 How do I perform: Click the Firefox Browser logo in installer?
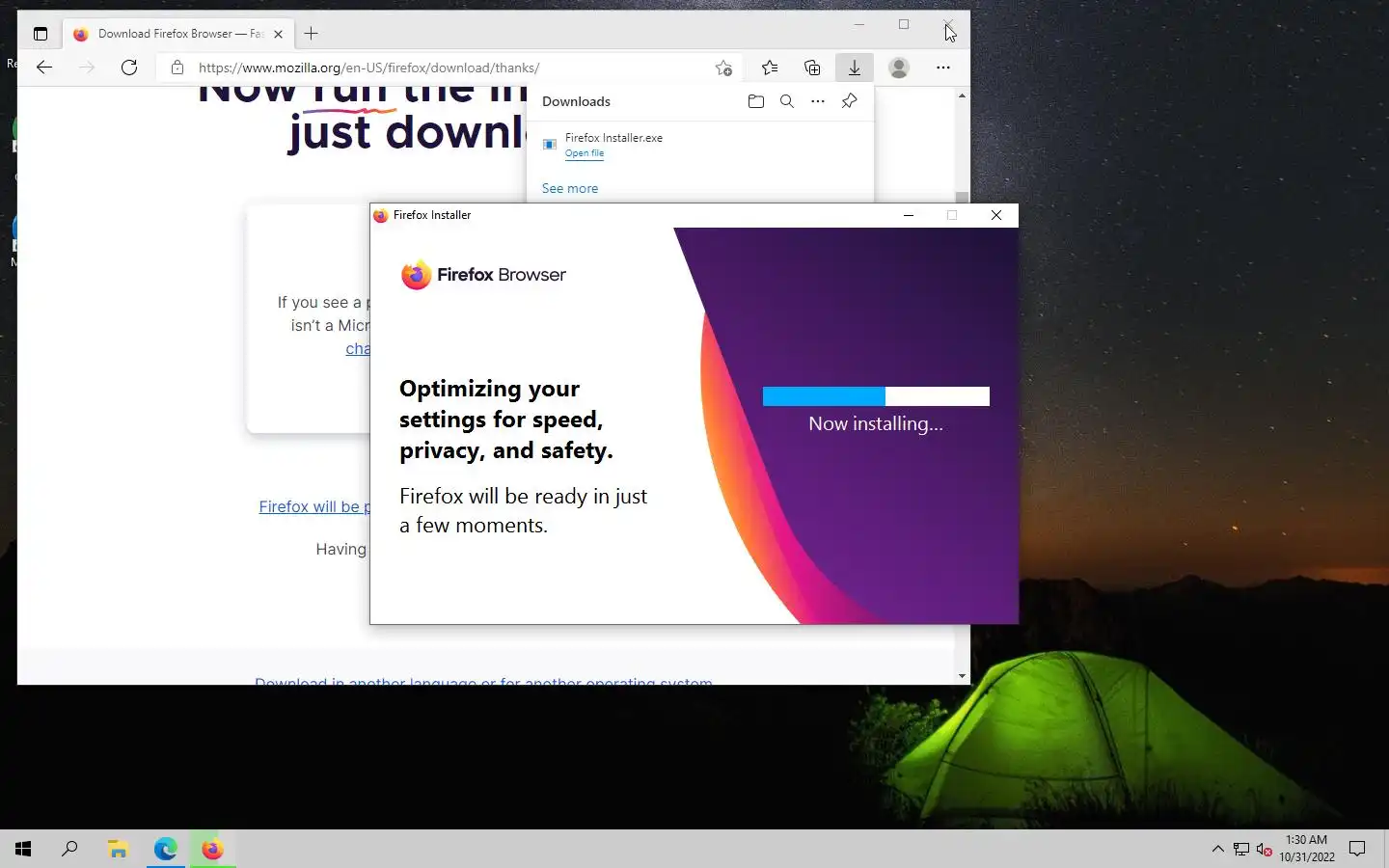point(483,275)
